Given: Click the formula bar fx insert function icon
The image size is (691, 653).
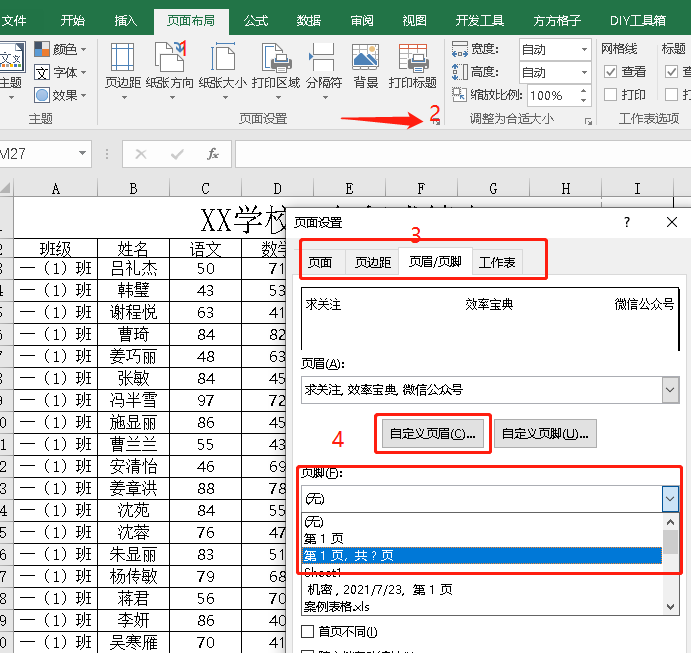Looking at the screenshot, I should pos(213,154).
